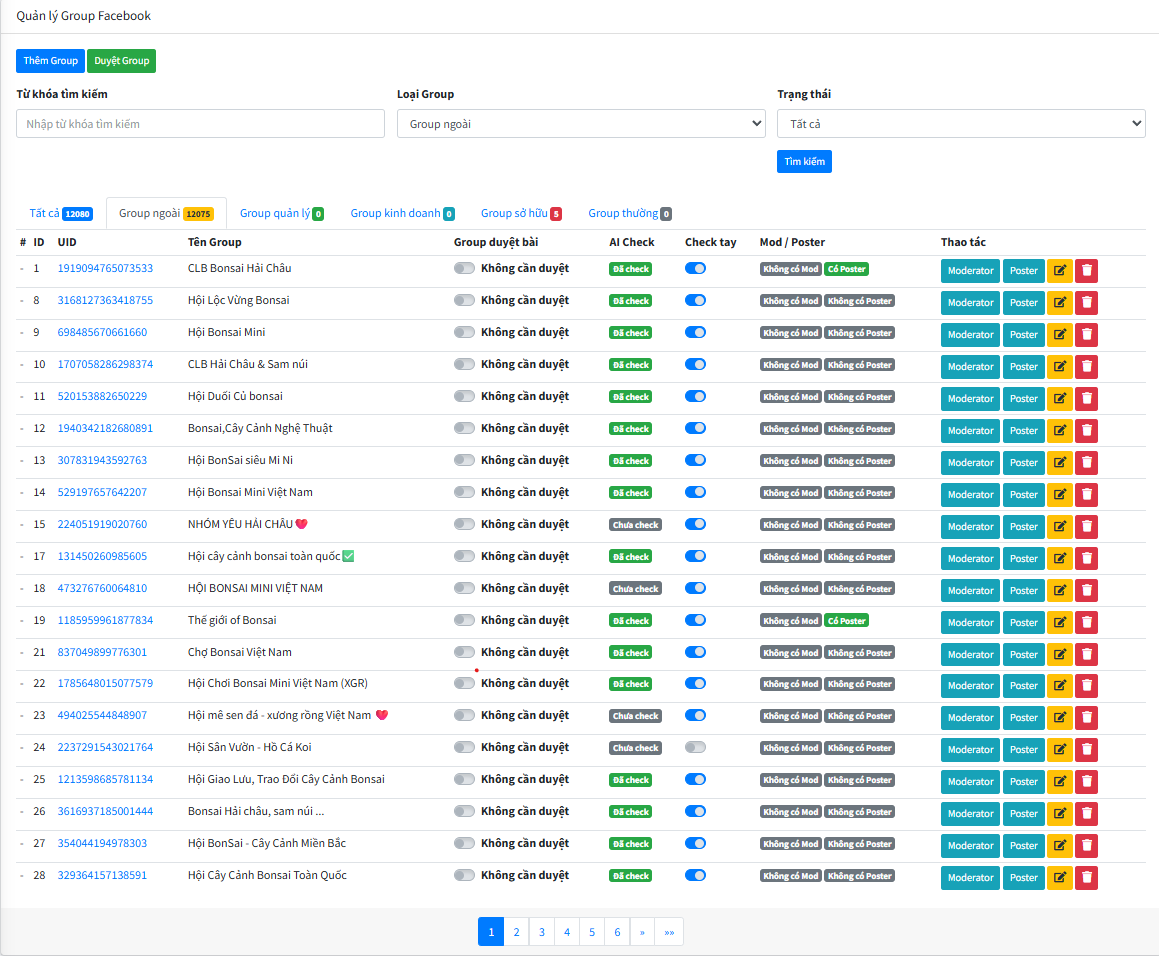1159x956 pixels.
Task: Go to page 6
Action: pos(617,932)
